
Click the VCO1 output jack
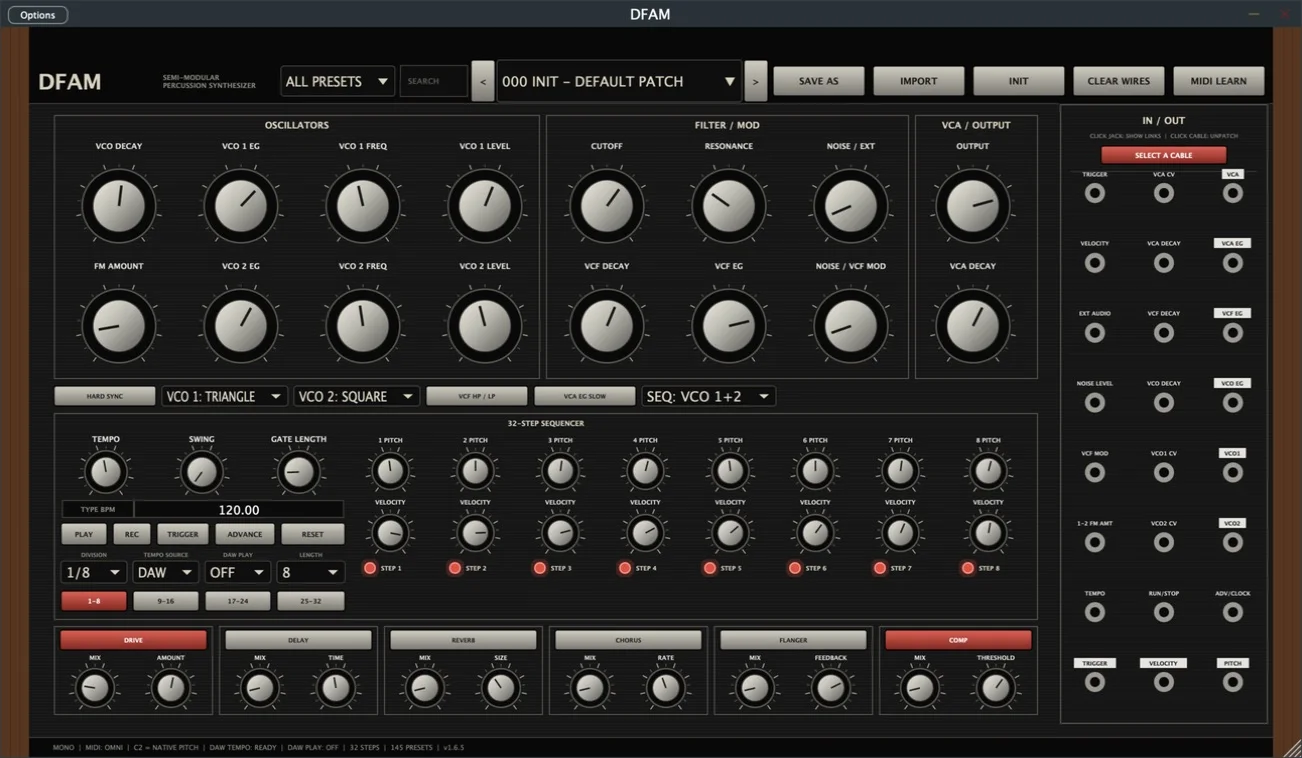pos(1233,473)
